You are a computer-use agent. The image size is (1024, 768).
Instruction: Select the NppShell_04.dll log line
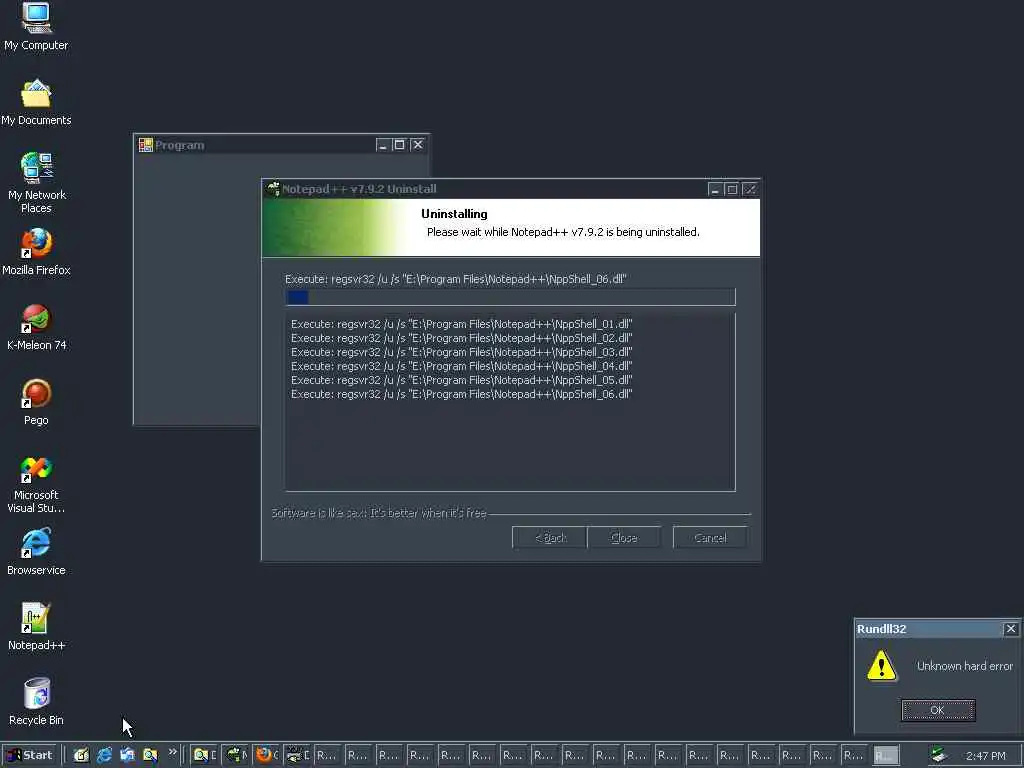pyautogui.click(x=462, y=366)
